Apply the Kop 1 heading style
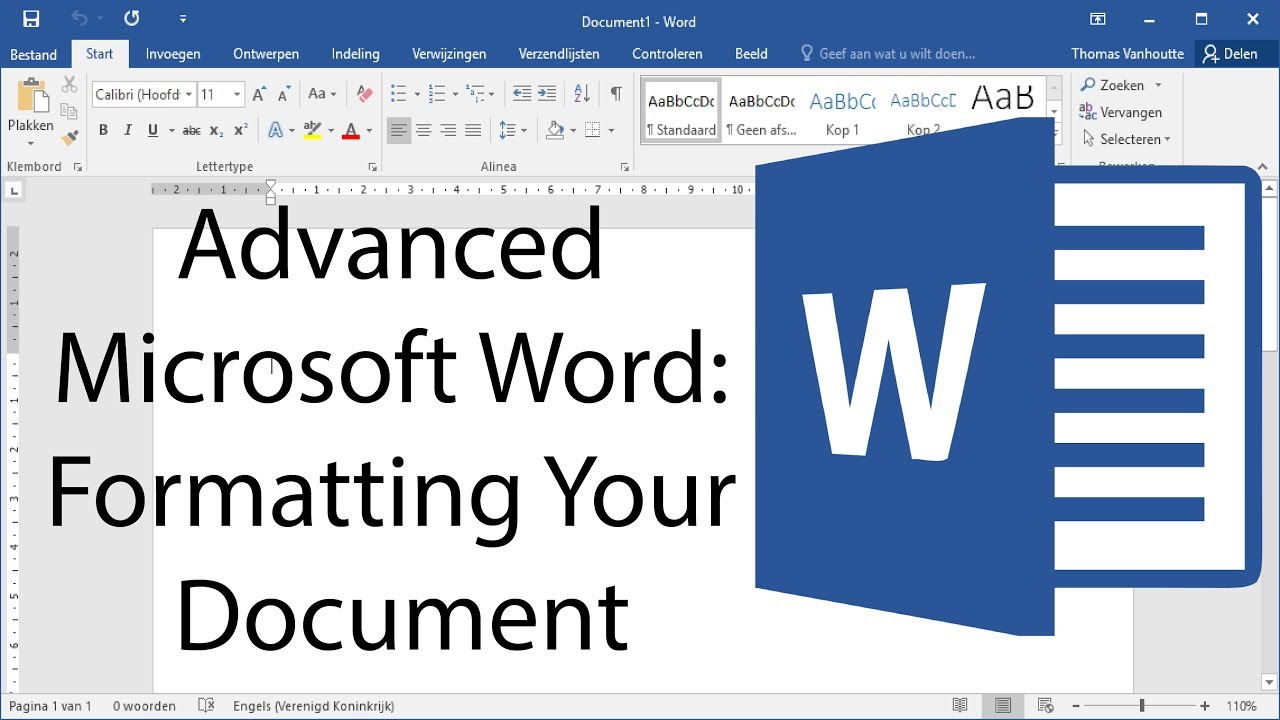The height and width of the screenshot is (720, 1280). (x=842, y=111)
